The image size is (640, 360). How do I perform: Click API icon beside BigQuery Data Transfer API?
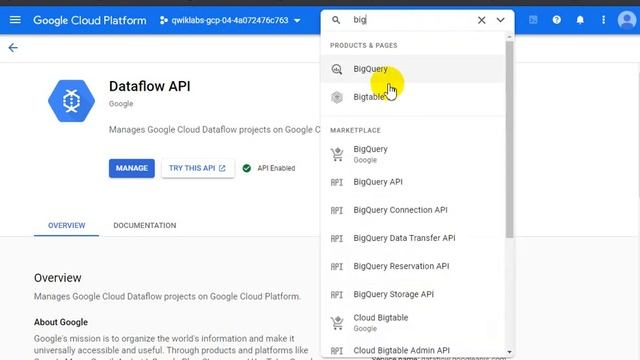point(337,238)
